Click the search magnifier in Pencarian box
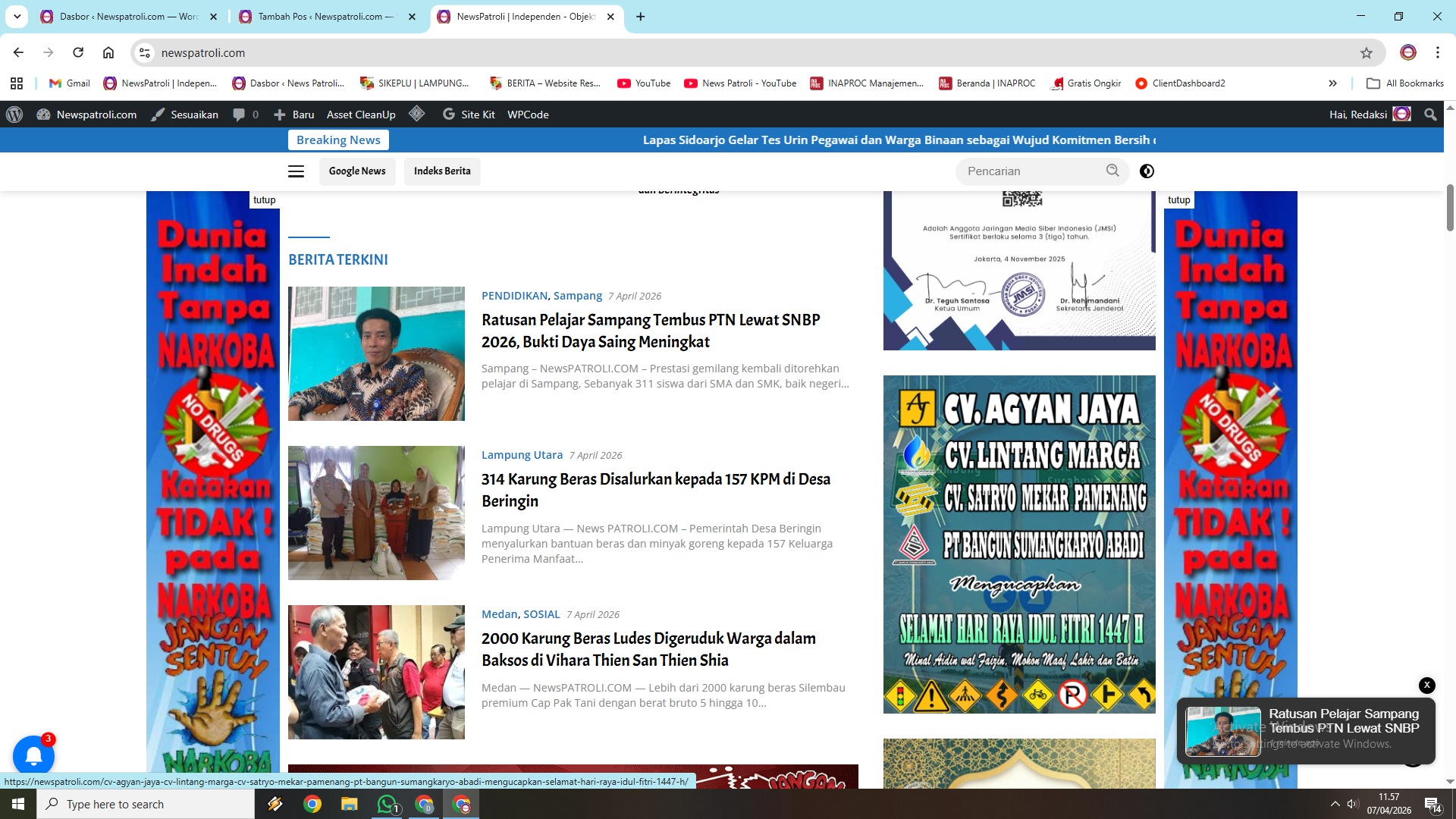 point(1112,171)
